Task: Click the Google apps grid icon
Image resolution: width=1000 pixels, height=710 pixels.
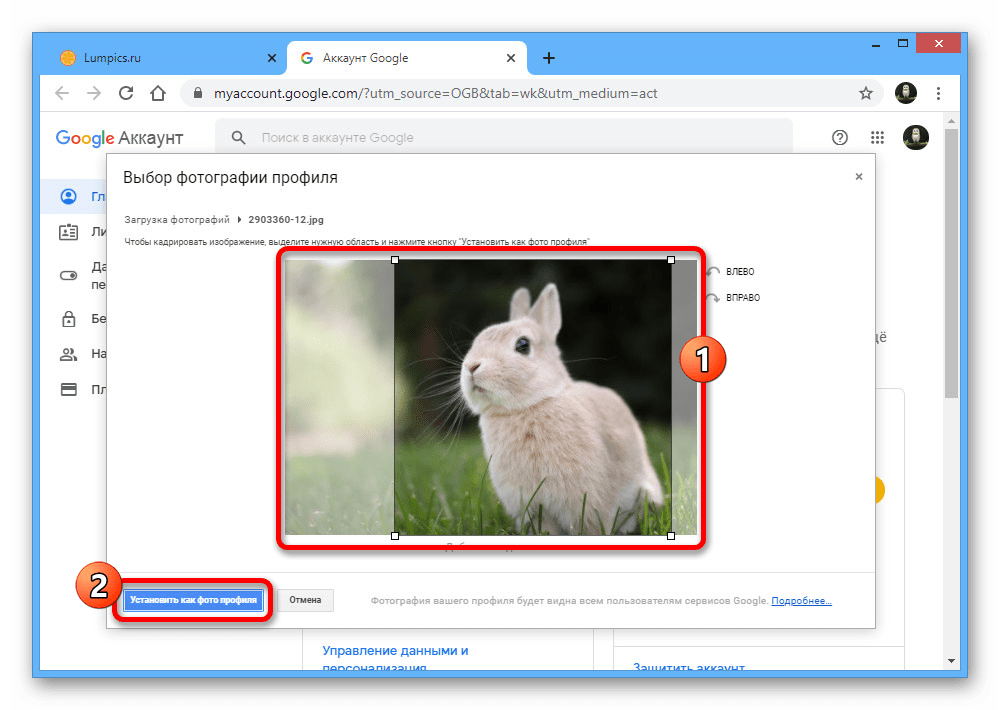Action: [877, 138]
